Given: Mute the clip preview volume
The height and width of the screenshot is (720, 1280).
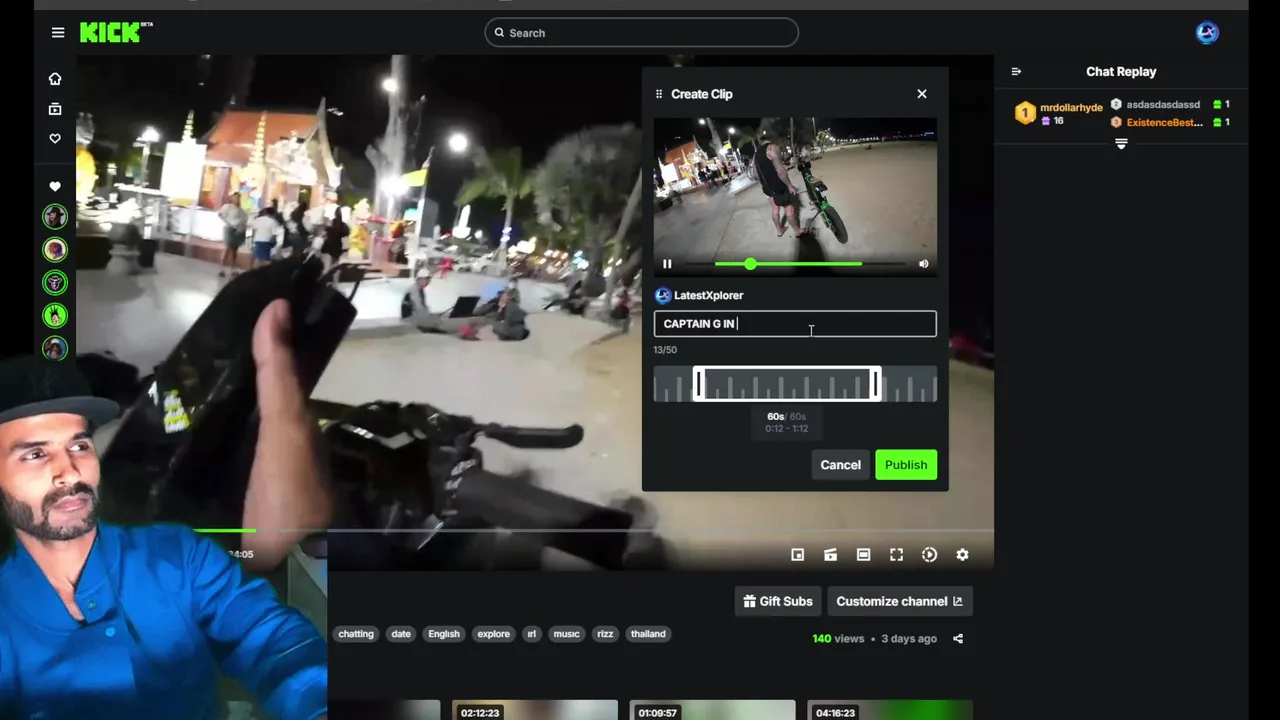Looking at the screenshot, I should [923, 264].
